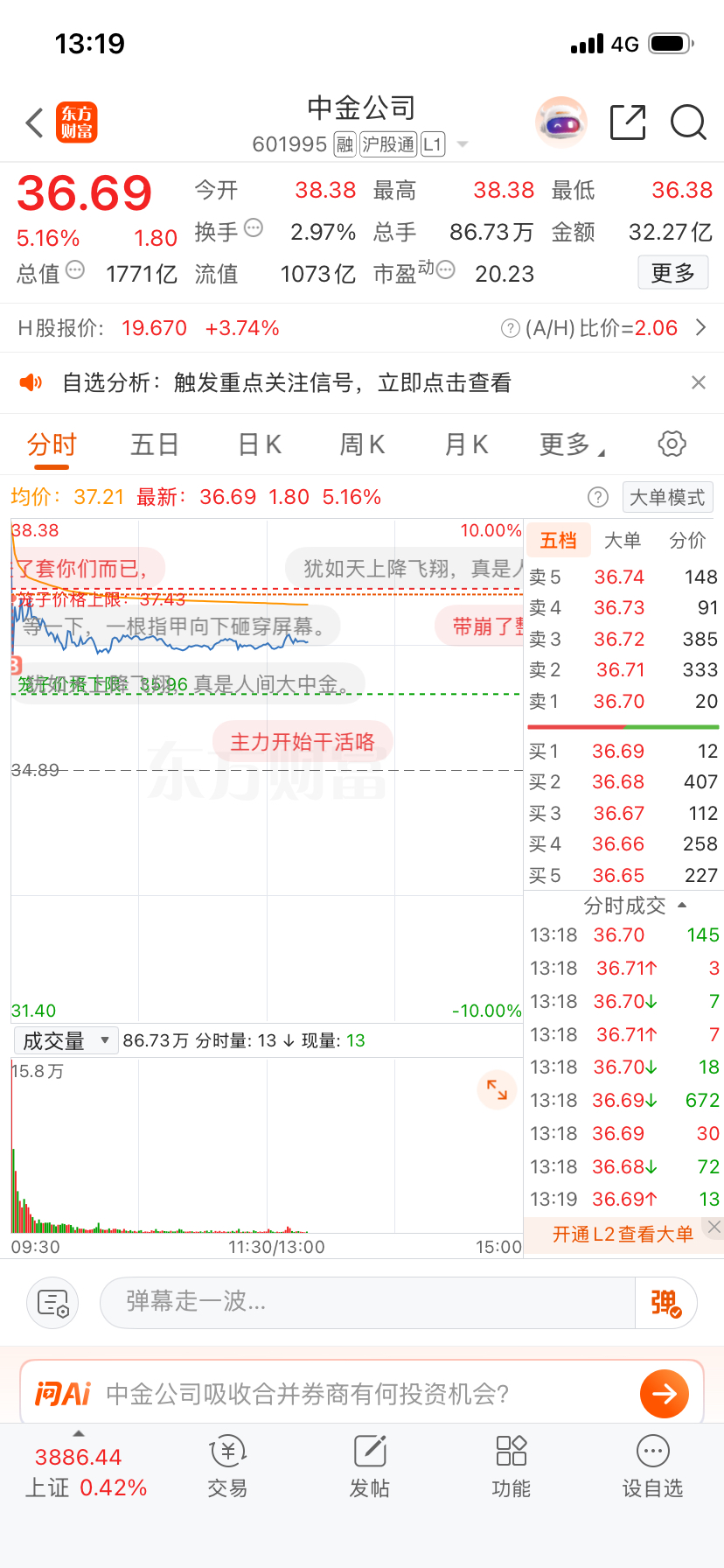This screenshot has height=1568, width=724.
Task: Expand the H股报价 row chevron
Action: (700, 328)
